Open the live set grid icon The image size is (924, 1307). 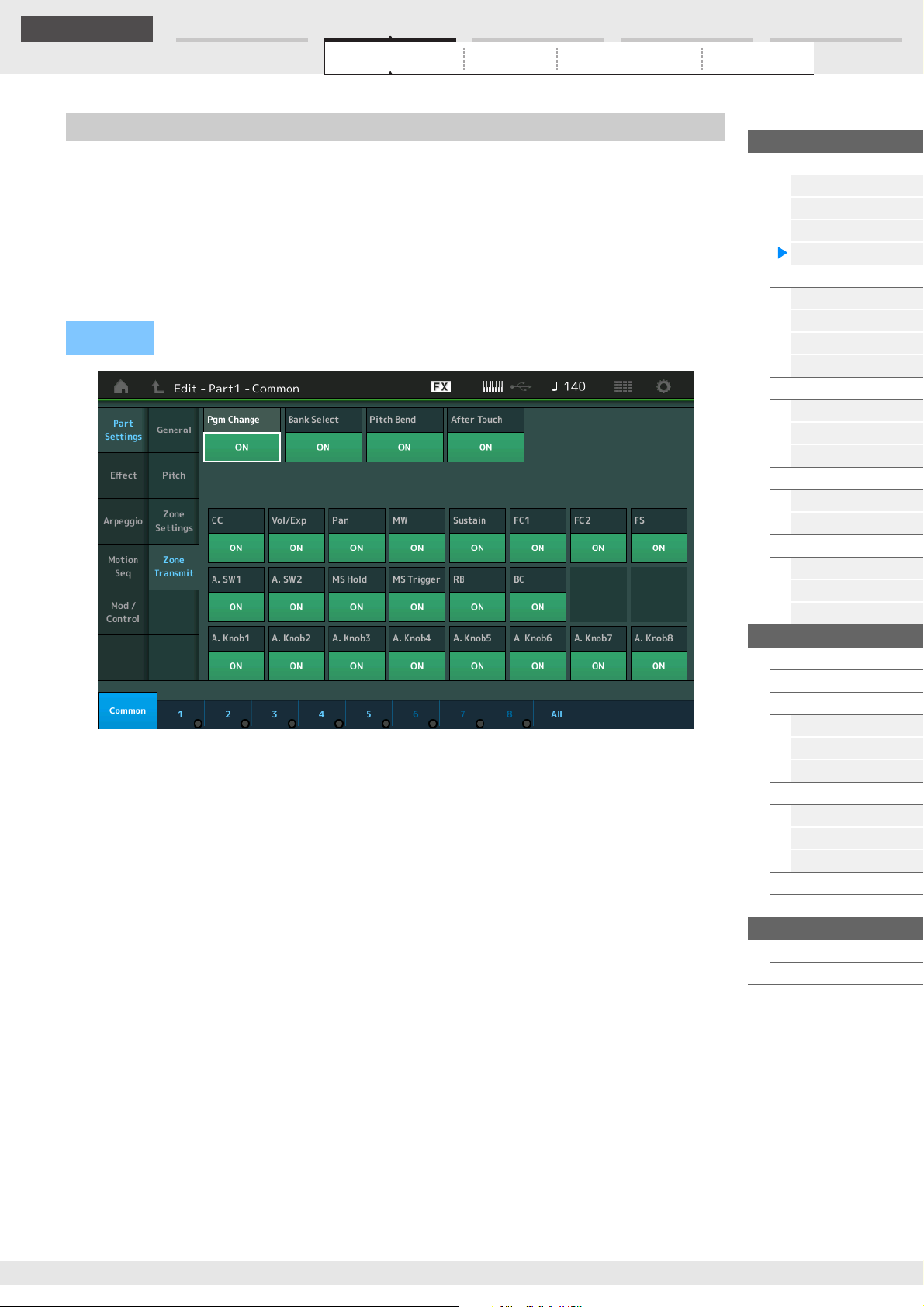coord(623,386)
